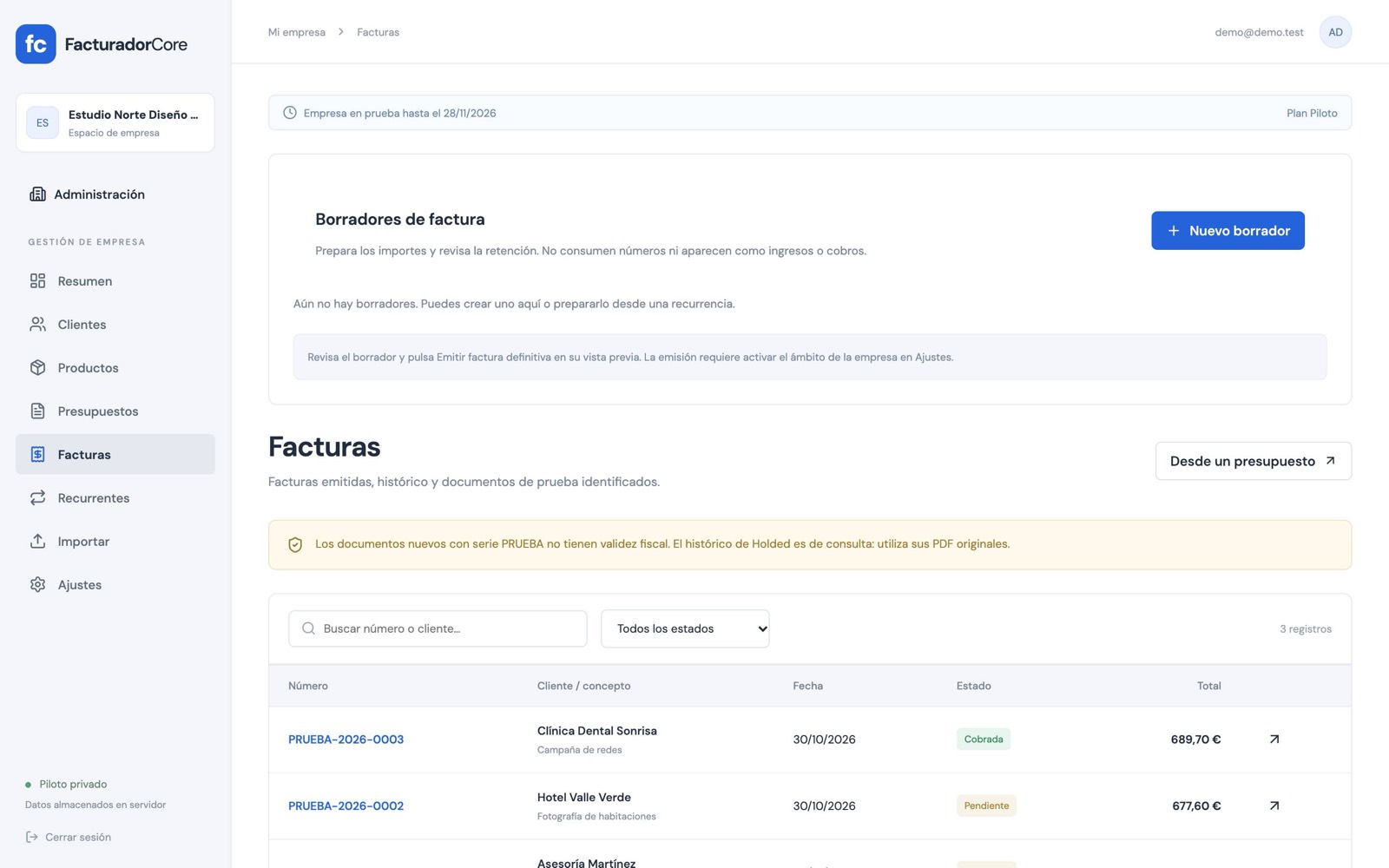Click the Plan Piloto label

click(1312, 113)
